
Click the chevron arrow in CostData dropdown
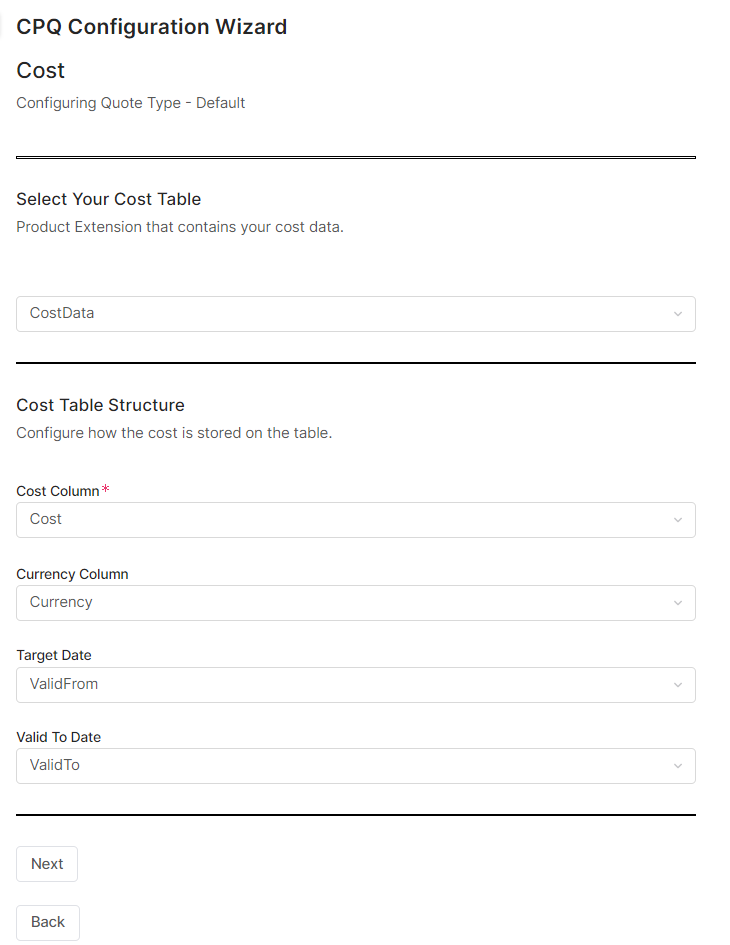tap(677, 314)
